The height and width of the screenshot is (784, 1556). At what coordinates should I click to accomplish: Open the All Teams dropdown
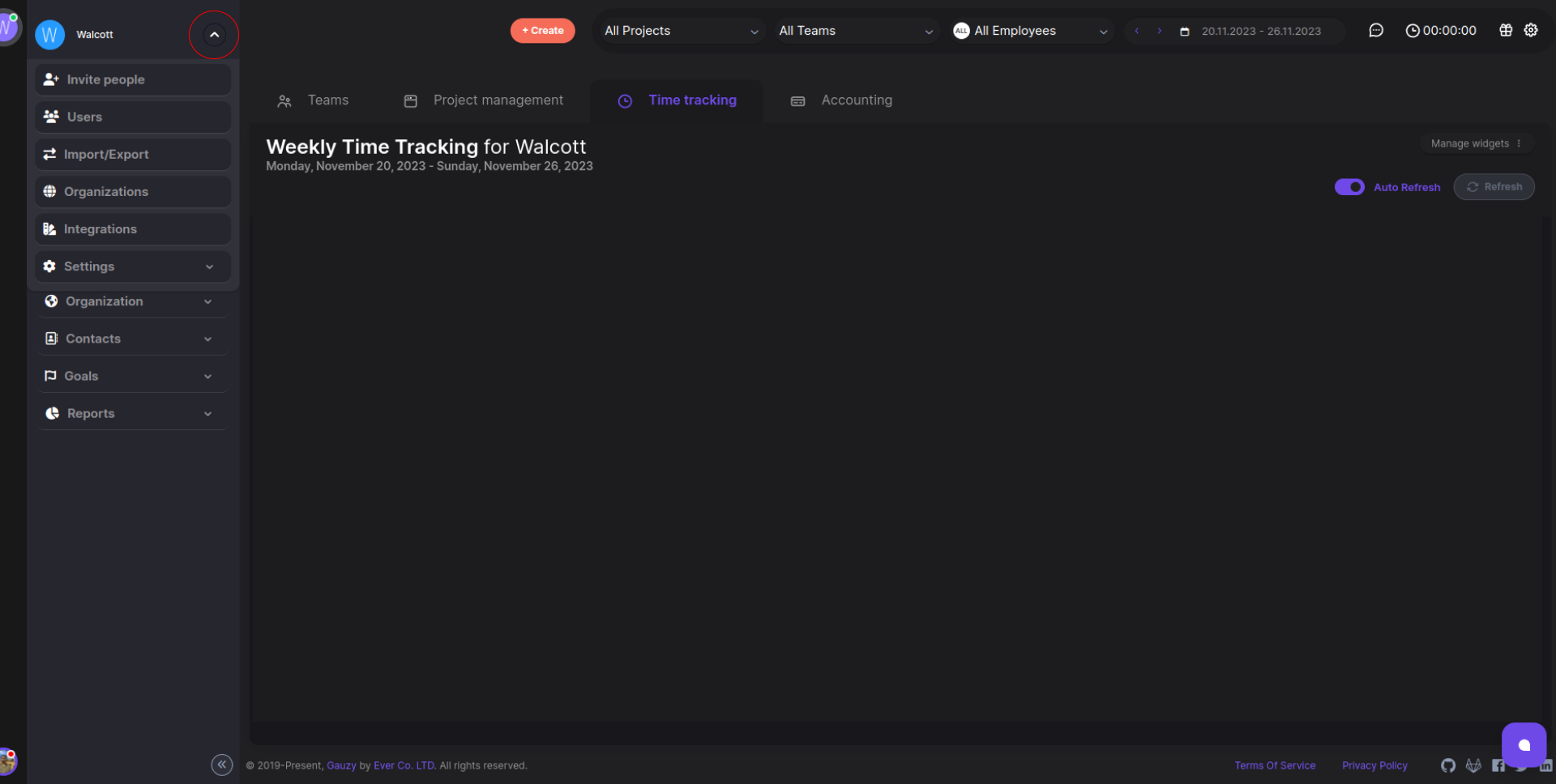point(856,31)
